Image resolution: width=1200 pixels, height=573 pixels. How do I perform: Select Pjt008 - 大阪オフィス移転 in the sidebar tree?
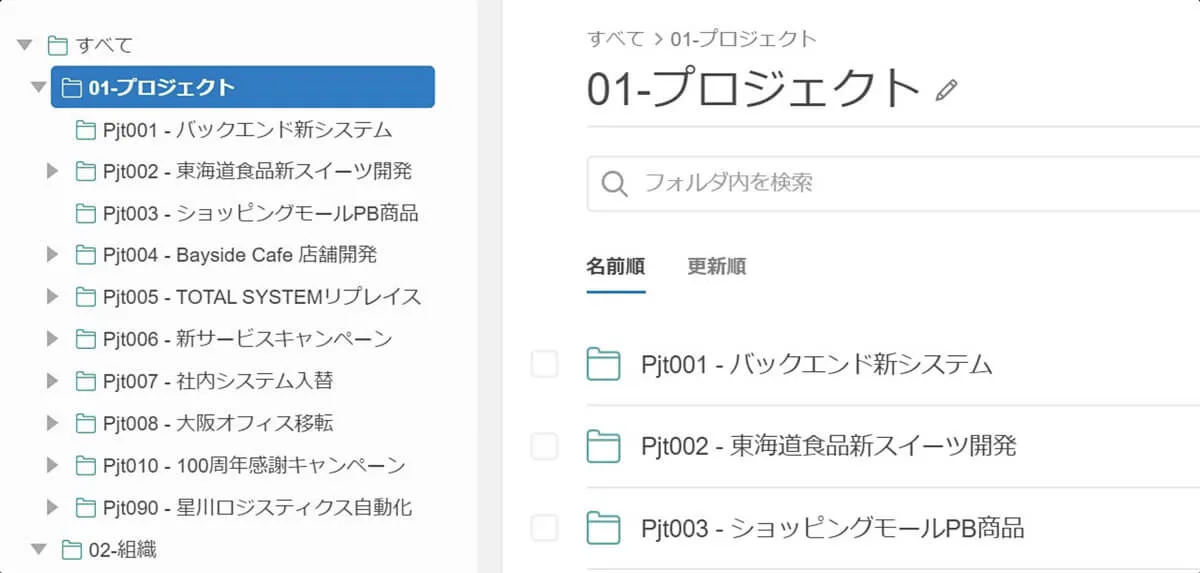pyautogui.click(x=218, y=423)
